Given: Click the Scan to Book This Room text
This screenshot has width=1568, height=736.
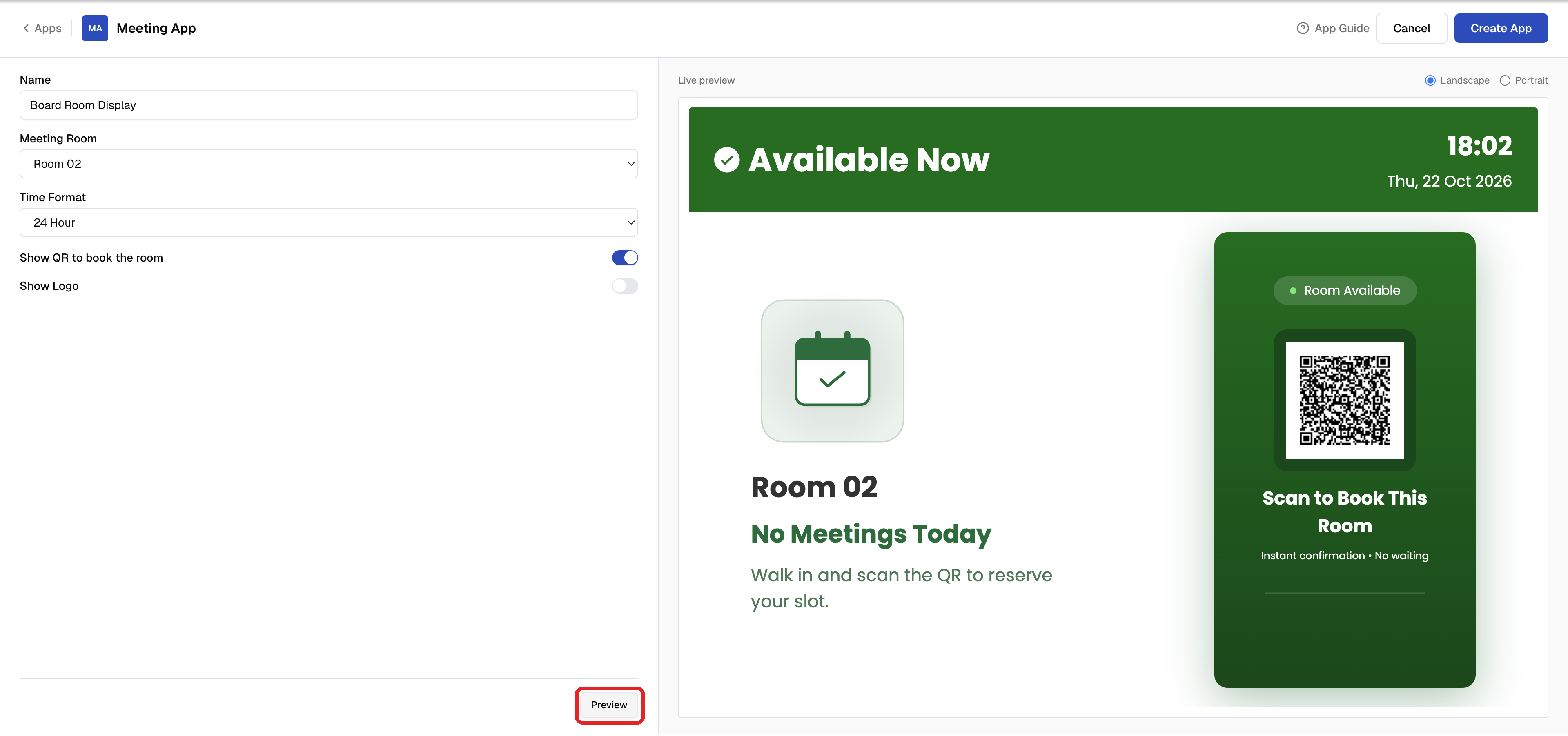Looking at the screenshot, I should pyautogui.click(x=1345, y=511).
